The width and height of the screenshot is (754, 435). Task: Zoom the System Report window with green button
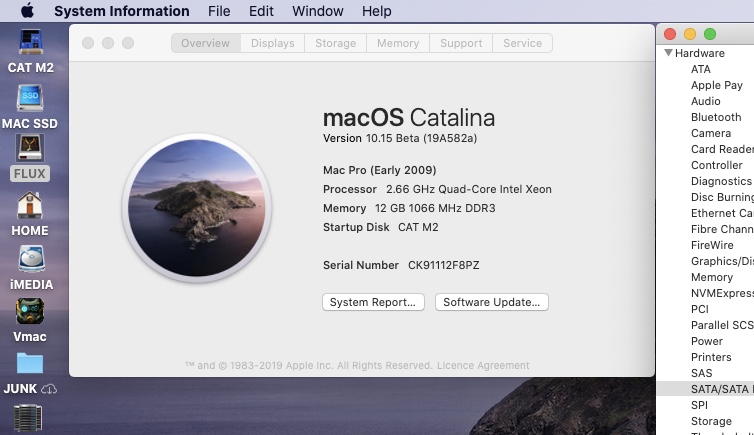coord(710,34)
